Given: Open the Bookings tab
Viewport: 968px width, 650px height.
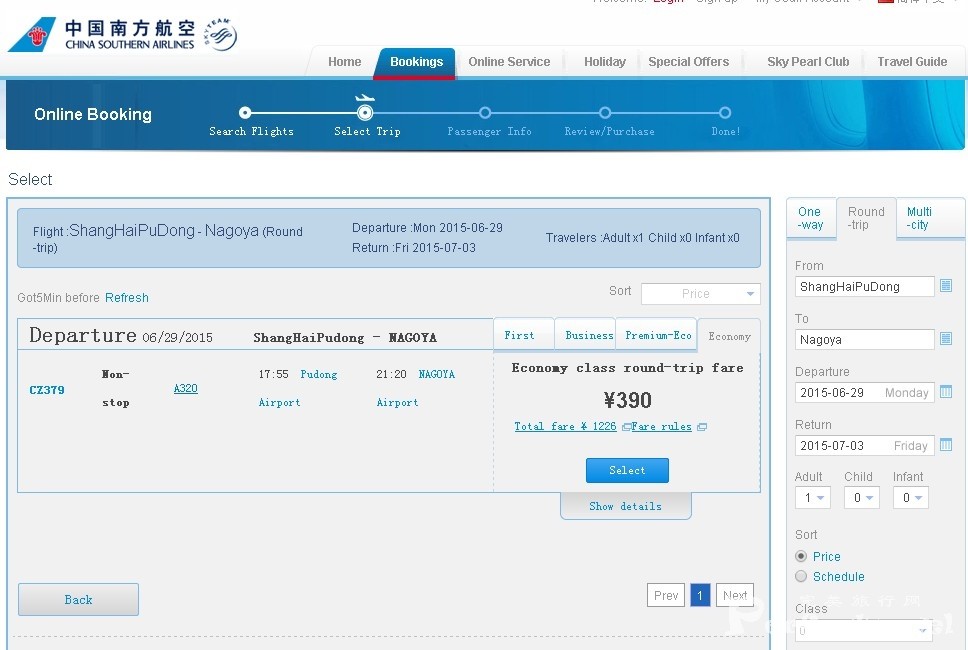Looking at the screenshot, I should (x=416, y=62).
